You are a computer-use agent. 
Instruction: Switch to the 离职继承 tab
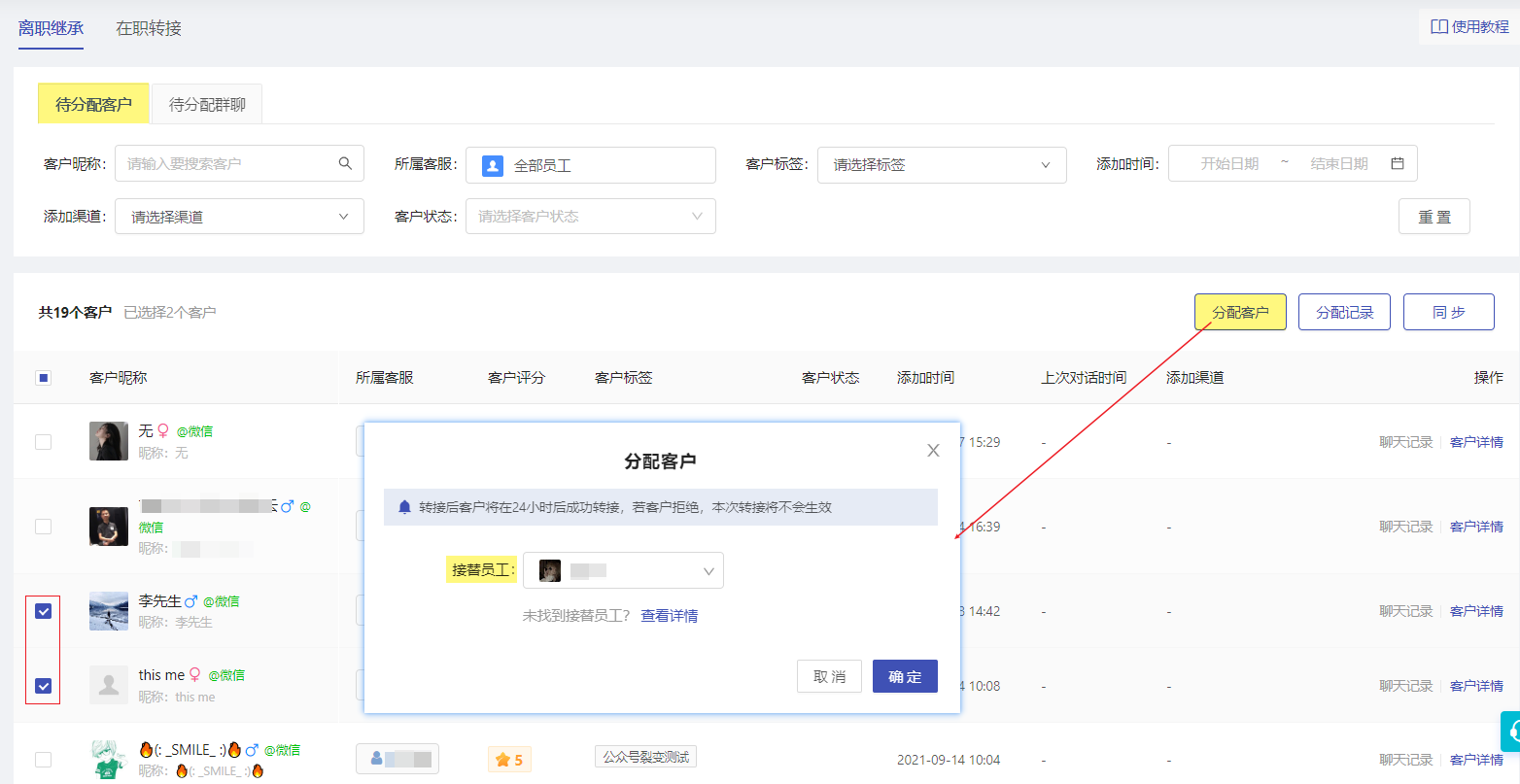[x=51, y=28]
